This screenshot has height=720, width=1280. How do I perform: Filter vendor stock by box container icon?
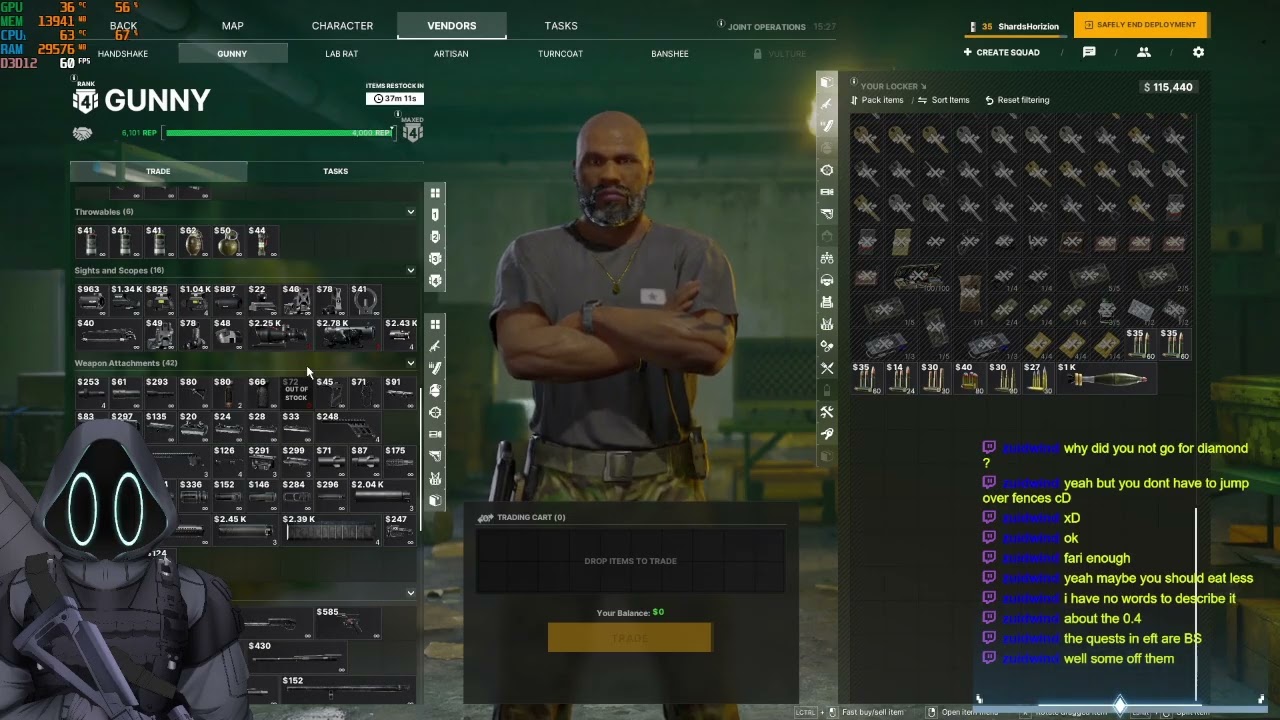pyautogui.click(x=435, y=500)
